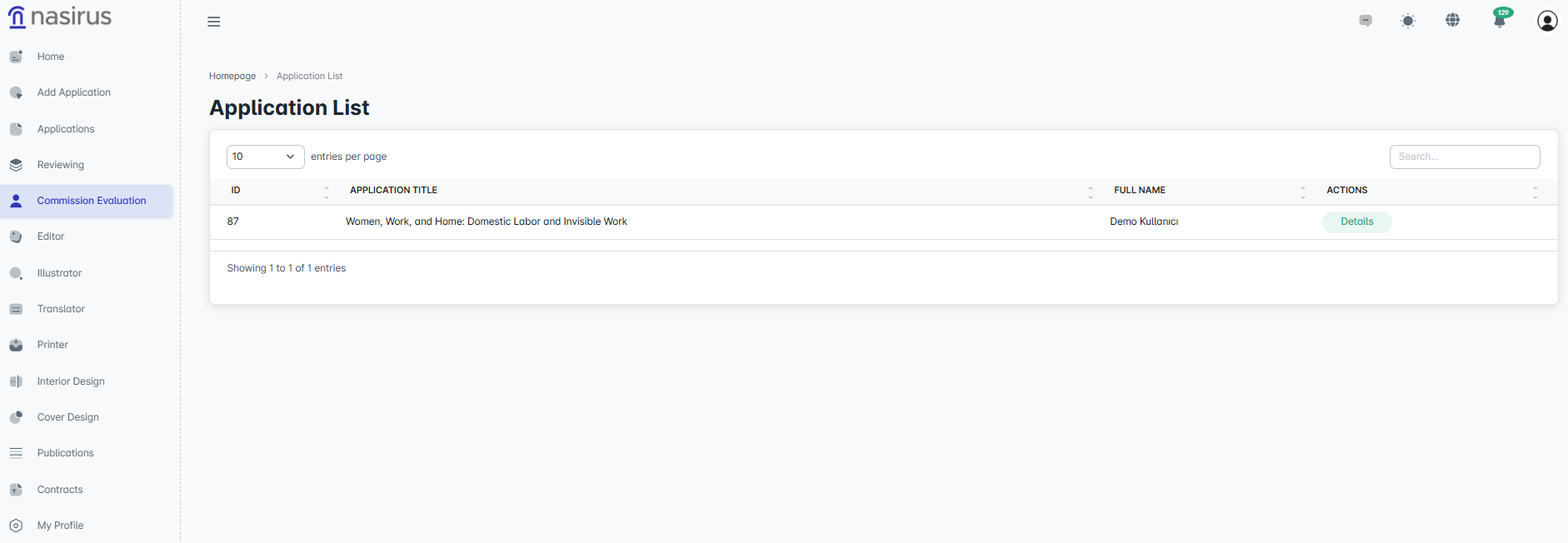
Task: Open Contracts in the sidebar
Action: 60,490
